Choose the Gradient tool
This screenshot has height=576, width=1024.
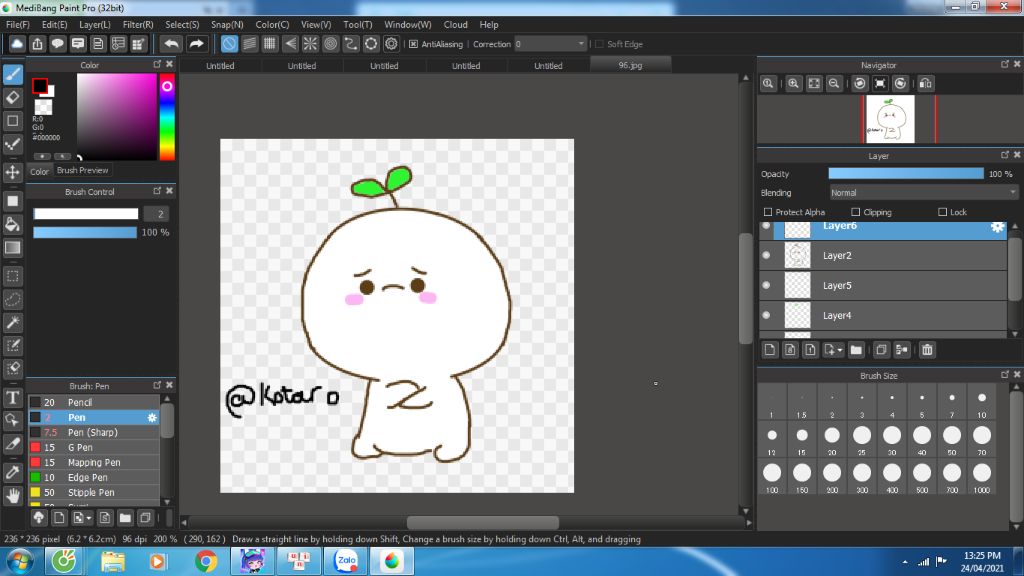point(13,248)
